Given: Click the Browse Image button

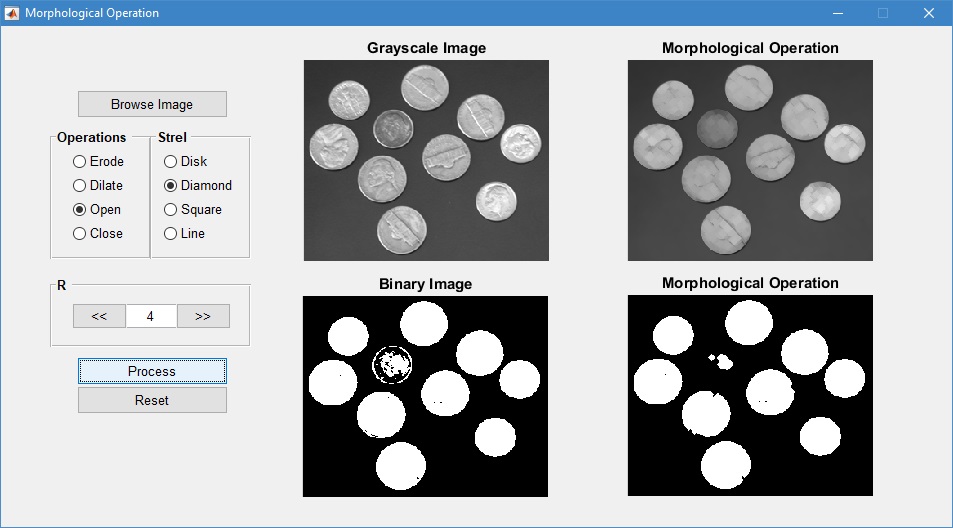Looking at the screenshot, I should [152, 104].
